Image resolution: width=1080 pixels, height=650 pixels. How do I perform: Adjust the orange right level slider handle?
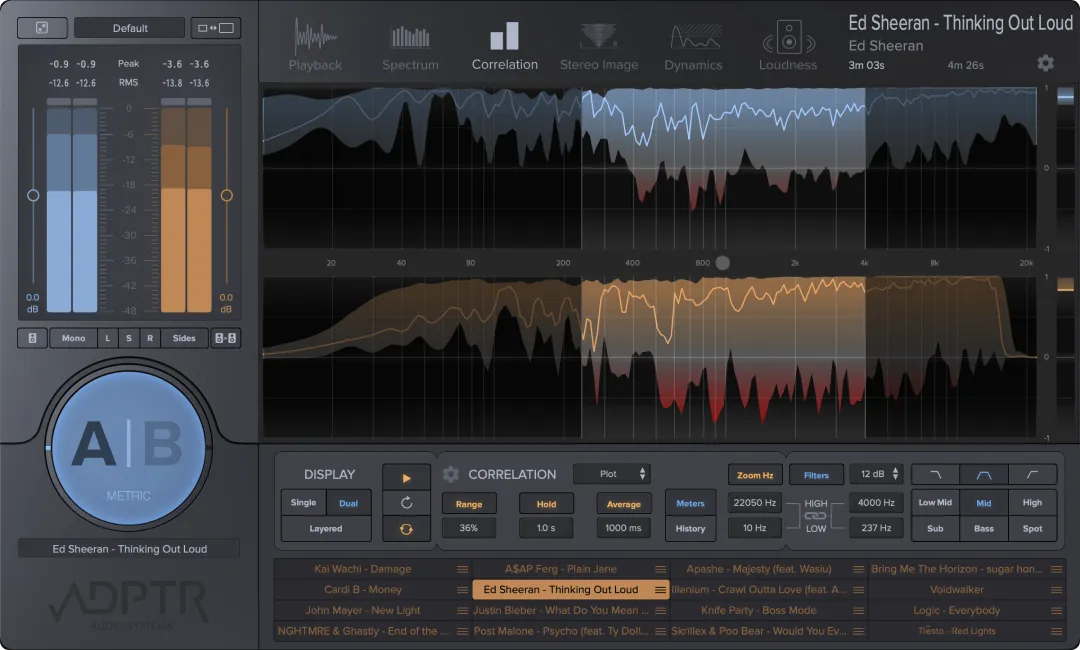click(x=227, y=196)
